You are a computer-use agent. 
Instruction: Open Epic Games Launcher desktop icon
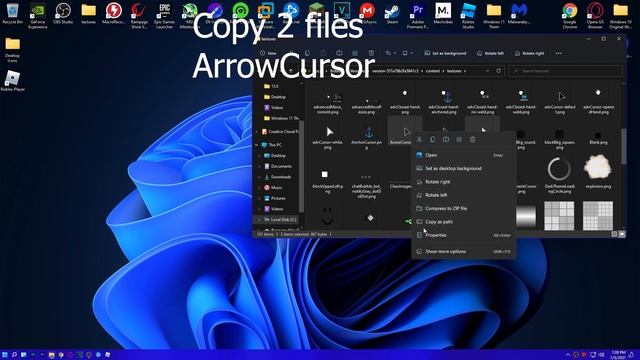point(164,16)
